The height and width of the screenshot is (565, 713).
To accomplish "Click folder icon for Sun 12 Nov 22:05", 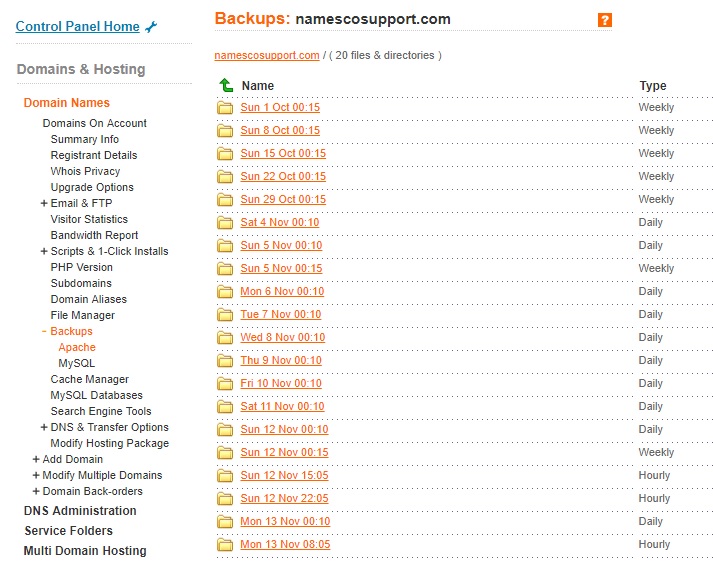I will coord(225,499).
